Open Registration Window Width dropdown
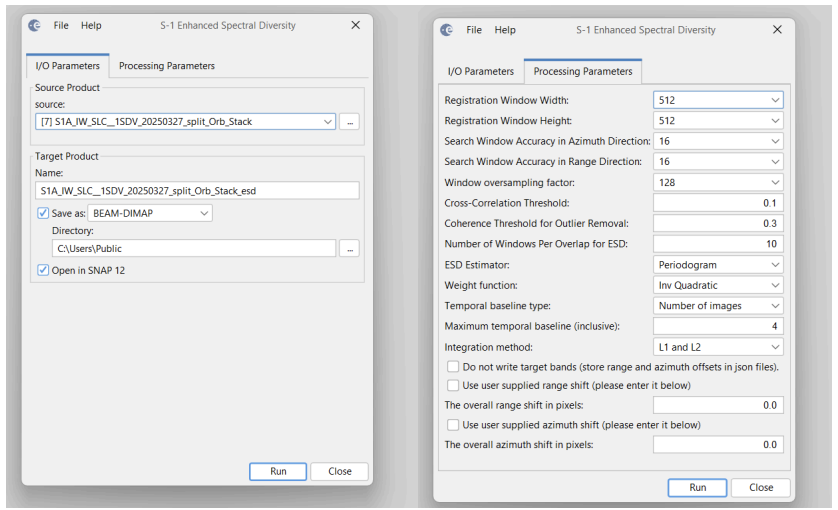Image resolution: width=838 pixels, height=510 pixels. (x=718, y=100)
